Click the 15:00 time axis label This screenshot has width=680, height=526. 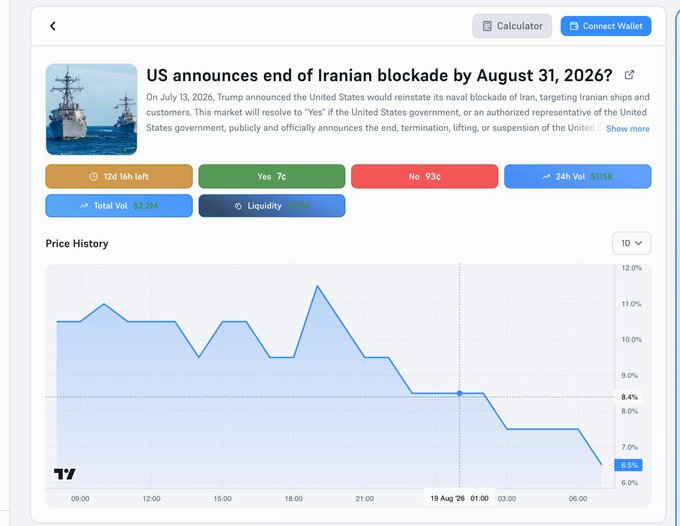point(222,499)
